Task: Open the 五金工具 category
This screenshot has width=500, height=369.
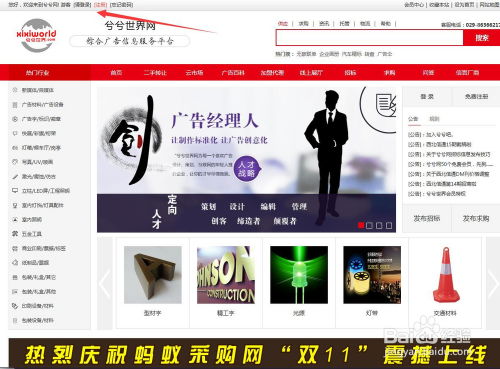Action: 32,234
